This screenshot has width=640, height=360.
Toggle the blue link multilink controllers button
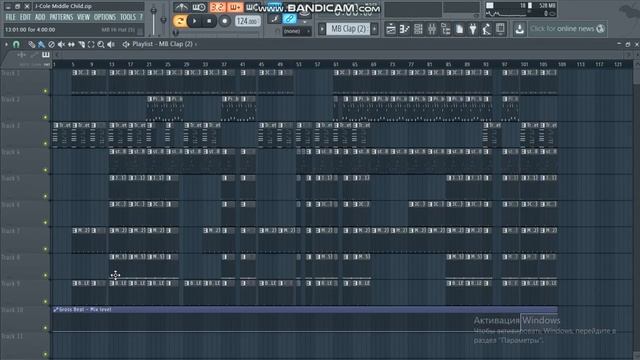[x=289, y=19]
